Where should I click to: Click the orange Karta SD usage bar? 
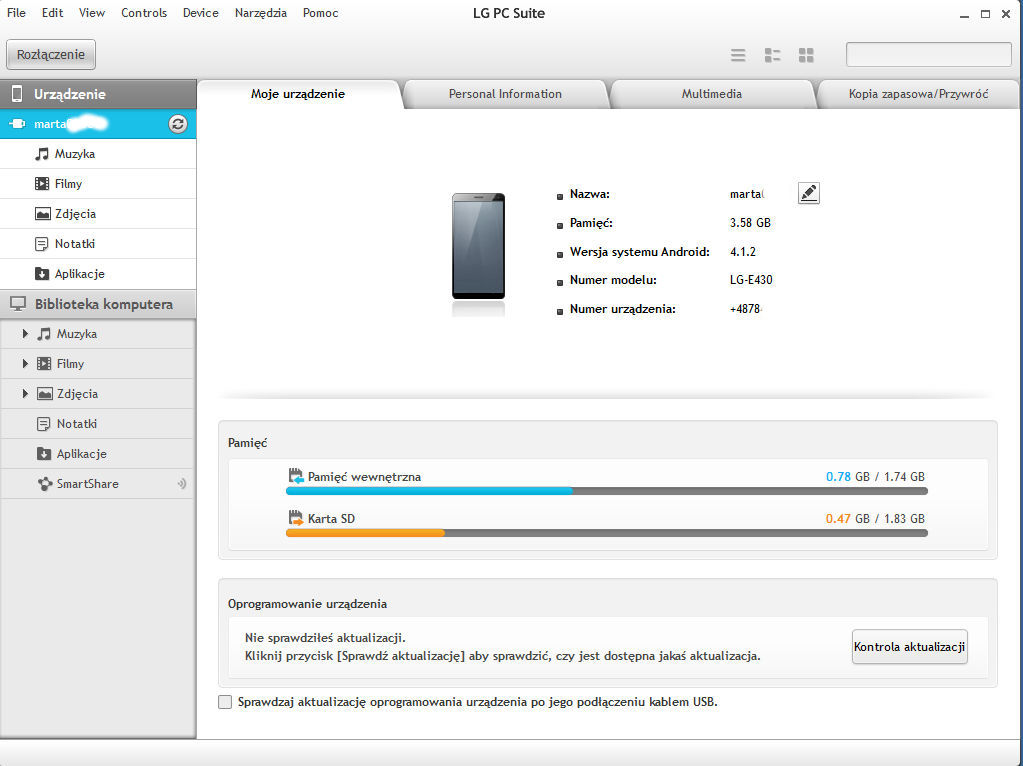pos(365,533)
